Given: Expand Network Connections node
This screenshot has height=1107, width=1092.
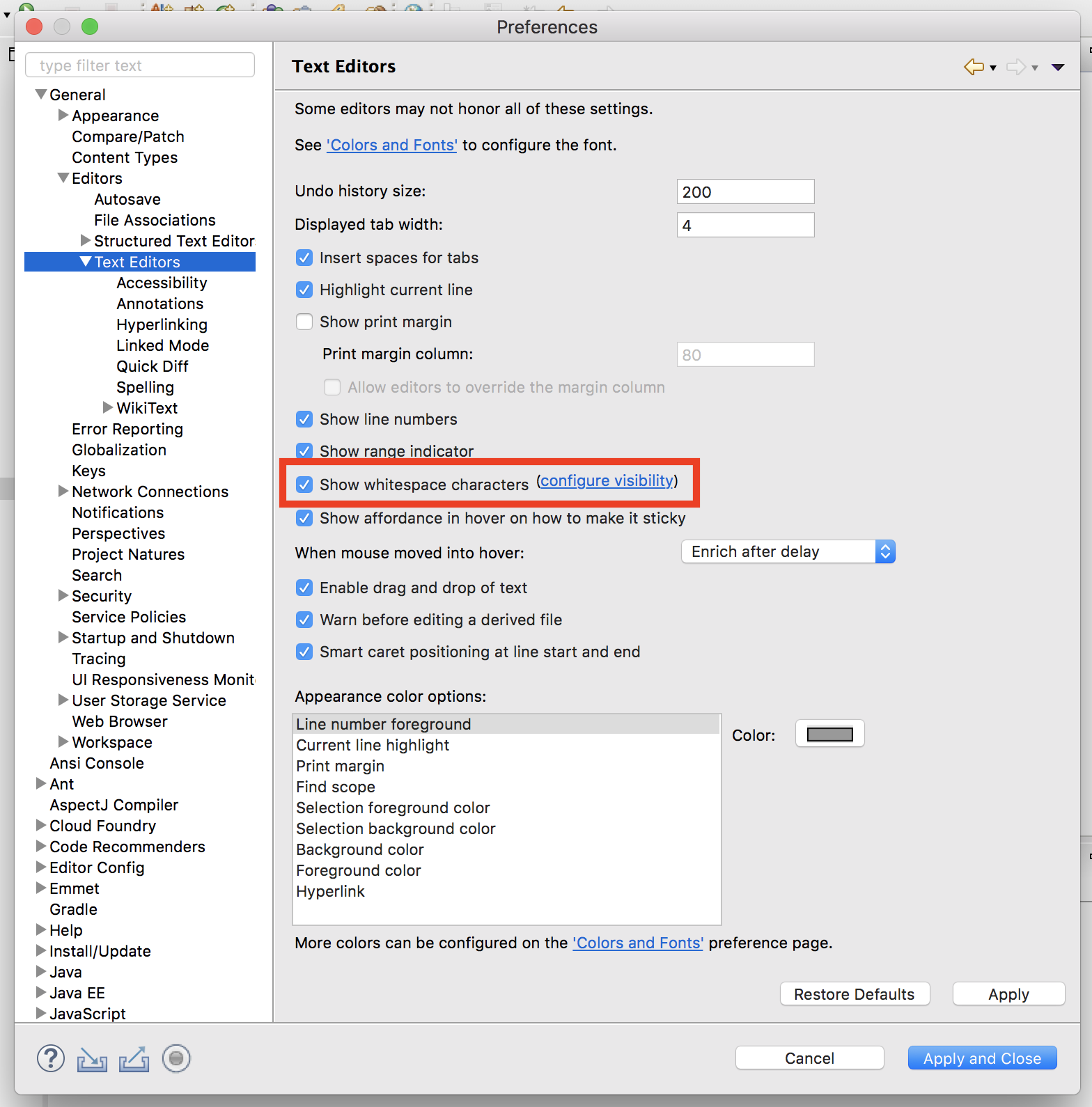Looking at the screenshot, I should [x=63, y=491].
